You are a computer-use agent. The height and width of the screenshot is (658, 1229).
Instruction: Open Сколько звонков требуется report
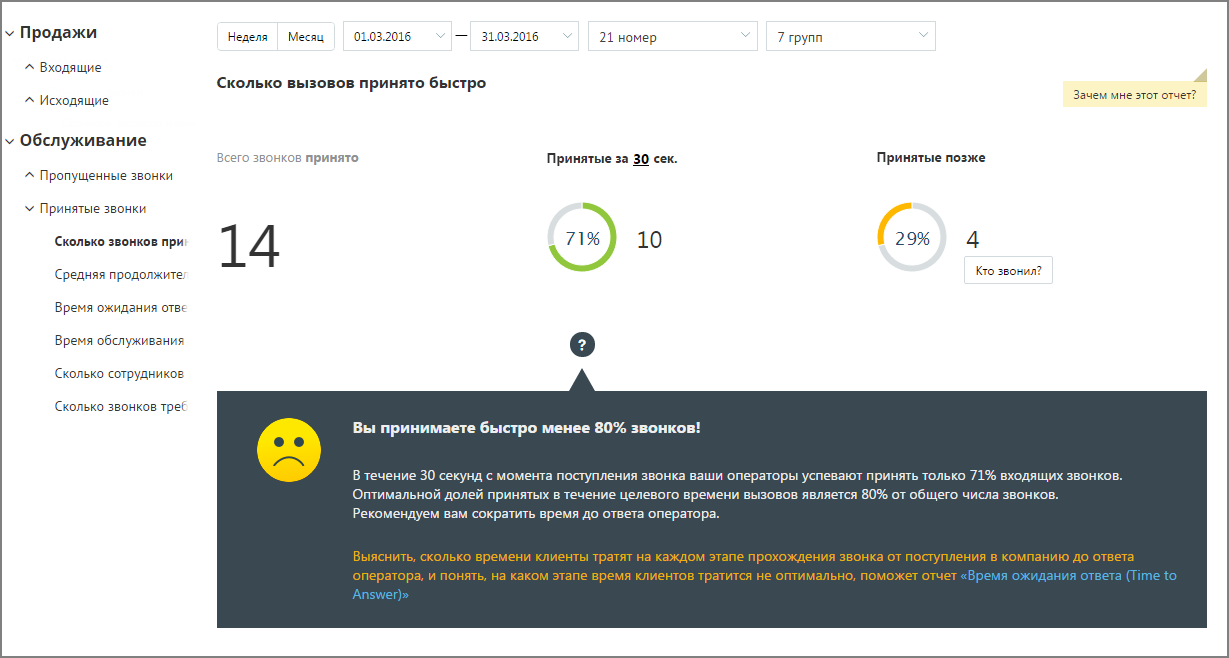[x=121, y=406]
